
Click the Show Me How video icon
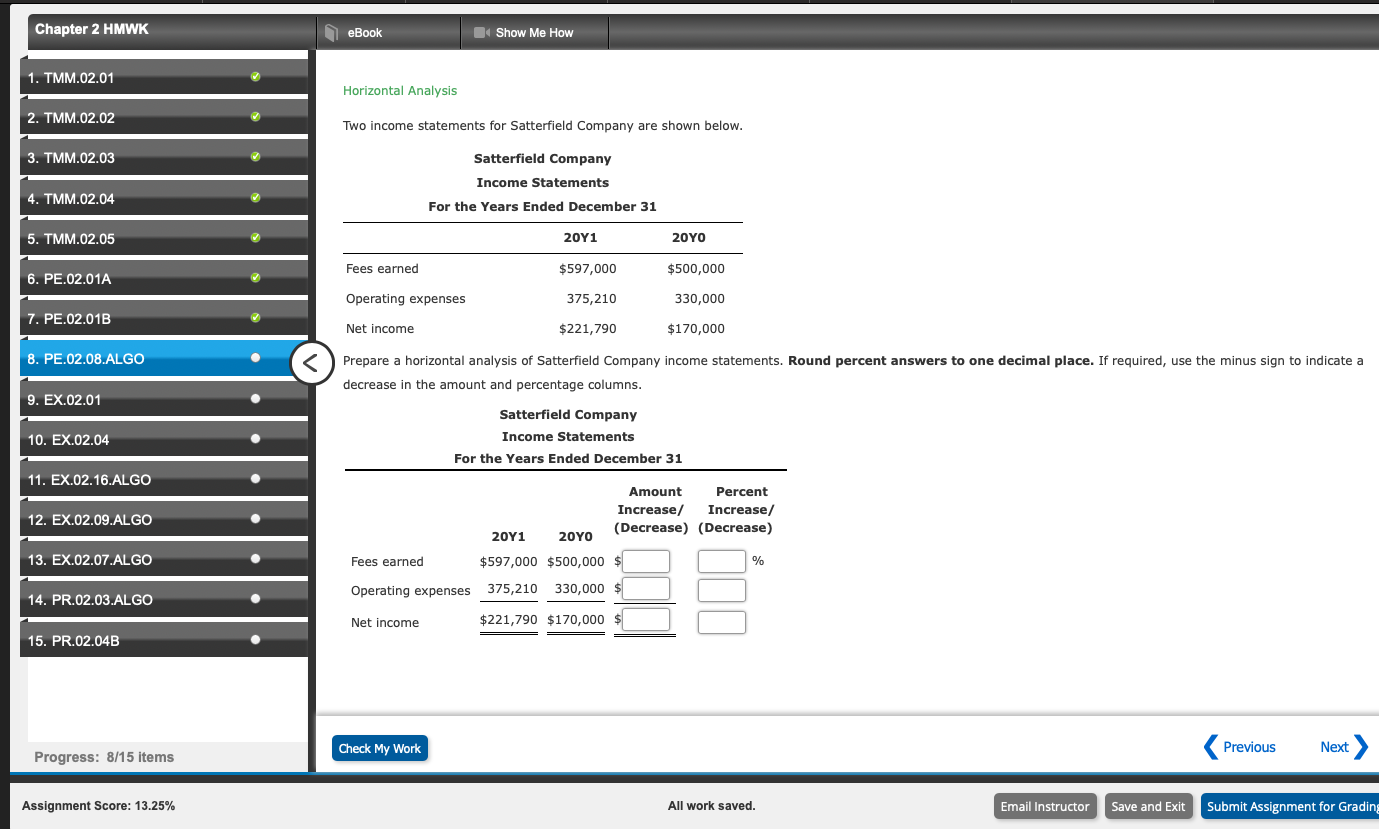point(480,33)
